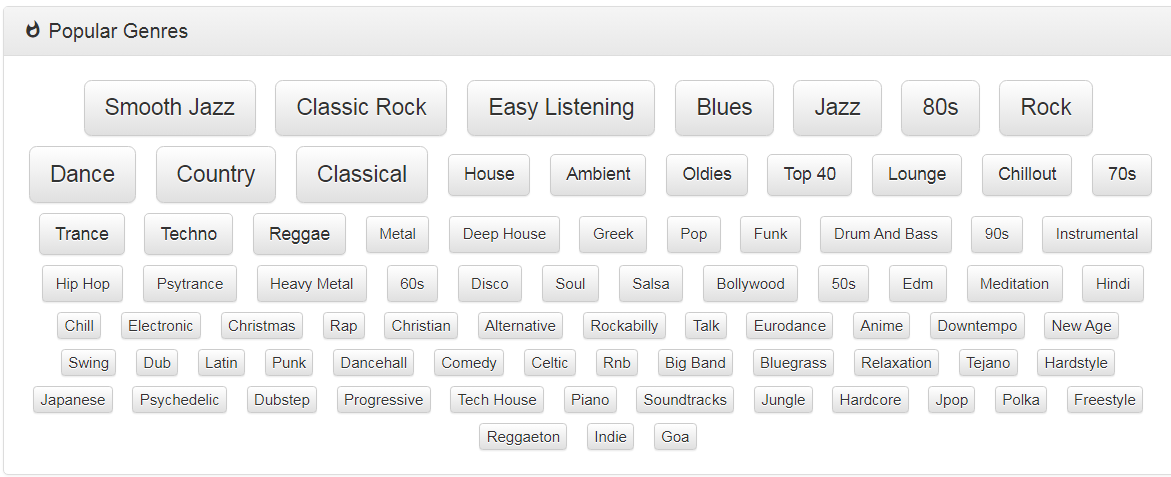Image resolution: width=1171 pixels, height=477 pixels.
Task: Open the Heavy Metal genre
Action: pyautogui.click(x=312, y=284)
